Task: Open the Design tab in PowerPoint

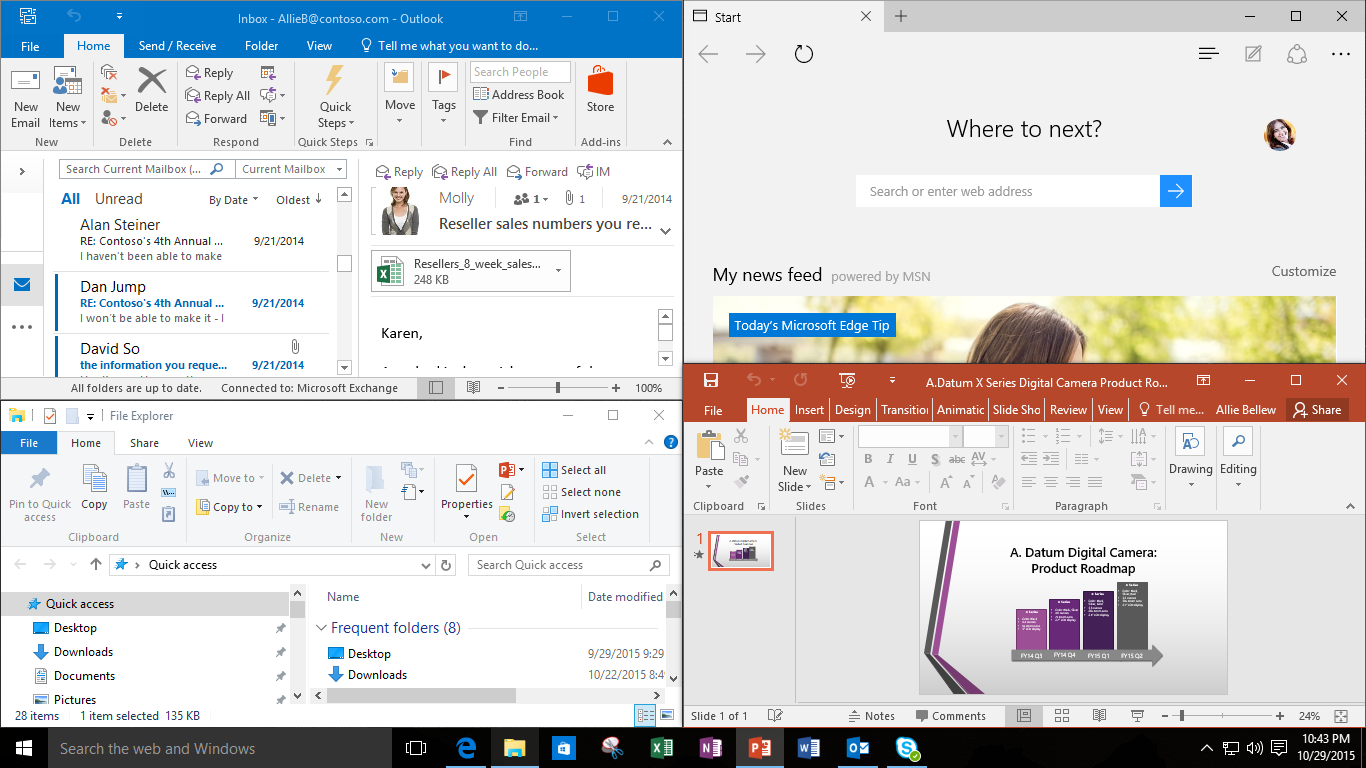Action: [852, 410]
